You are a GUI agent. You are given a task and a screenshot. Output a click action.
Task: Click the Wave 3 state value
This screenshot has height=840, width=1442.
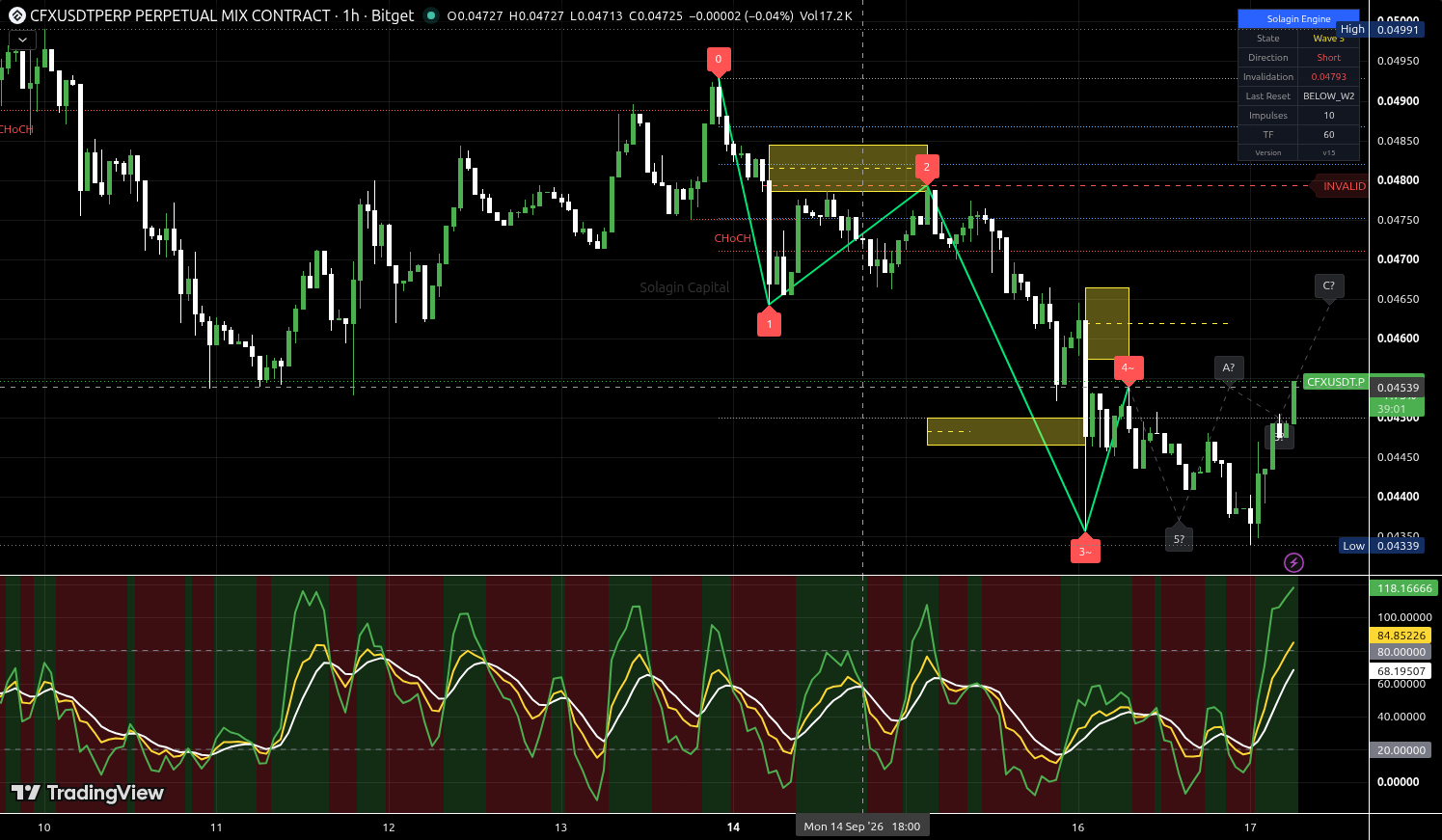[x=1328, y=39]
